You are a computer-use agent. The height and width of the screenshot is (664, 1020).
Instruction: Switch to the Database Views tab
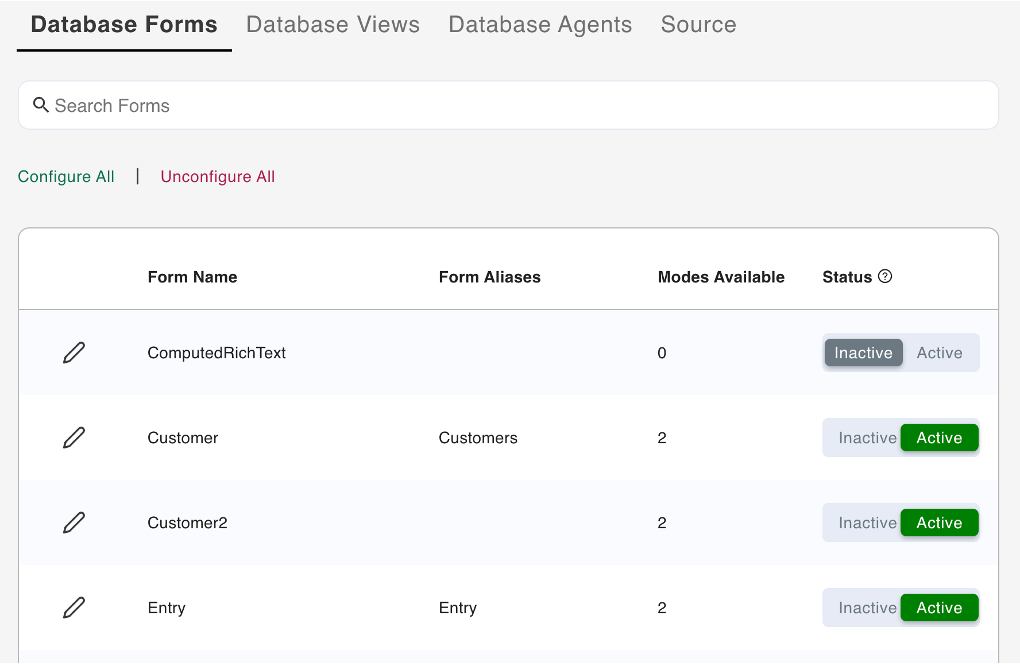click(x=333, y=25)
